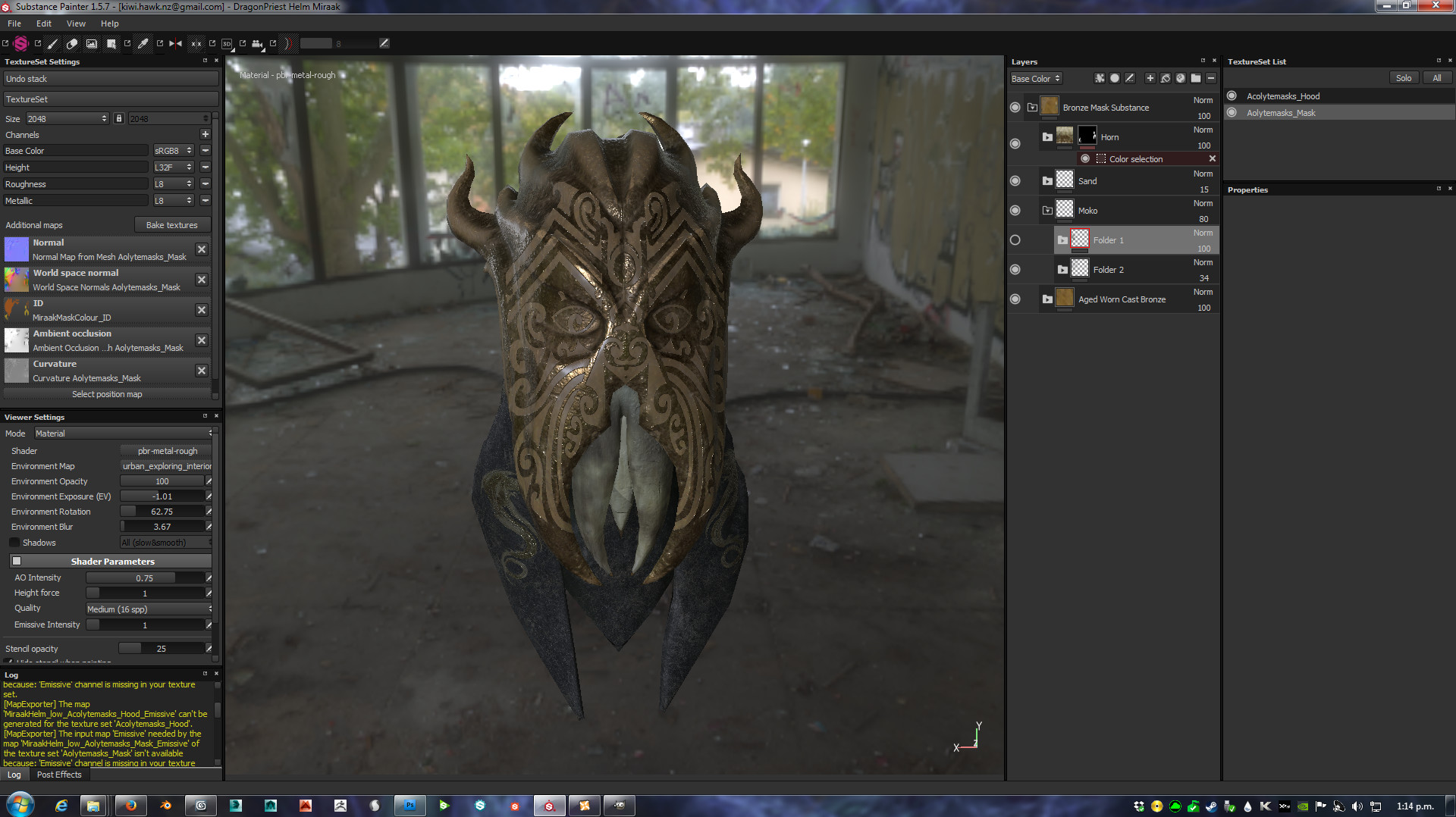Open the File menu
The height and width of the screenshot is (817, 1456).
(x=14, y=23)
